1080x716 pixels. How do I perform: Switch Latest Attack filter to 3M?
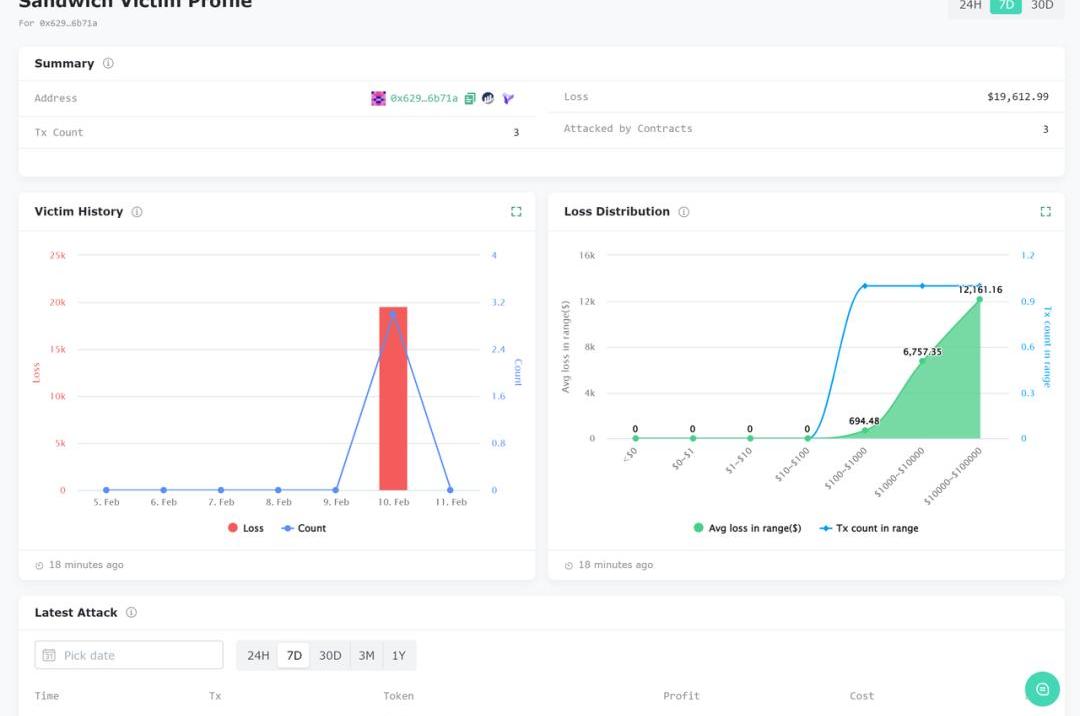pyautogui.click(x=366, y=655)
